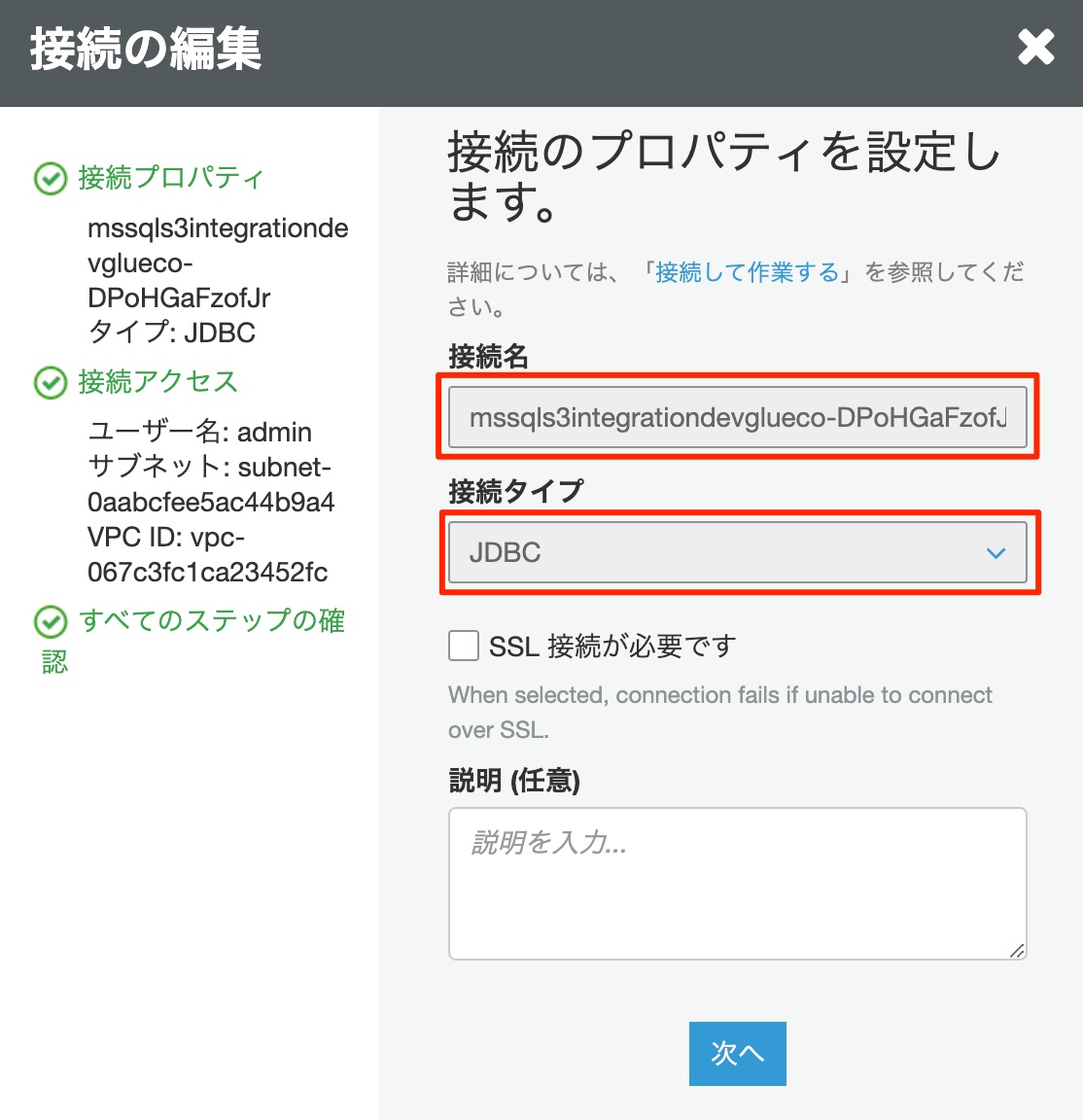Go to すべてのステップの確認 step
The image size is (1083, 1120).
[192, 640]
